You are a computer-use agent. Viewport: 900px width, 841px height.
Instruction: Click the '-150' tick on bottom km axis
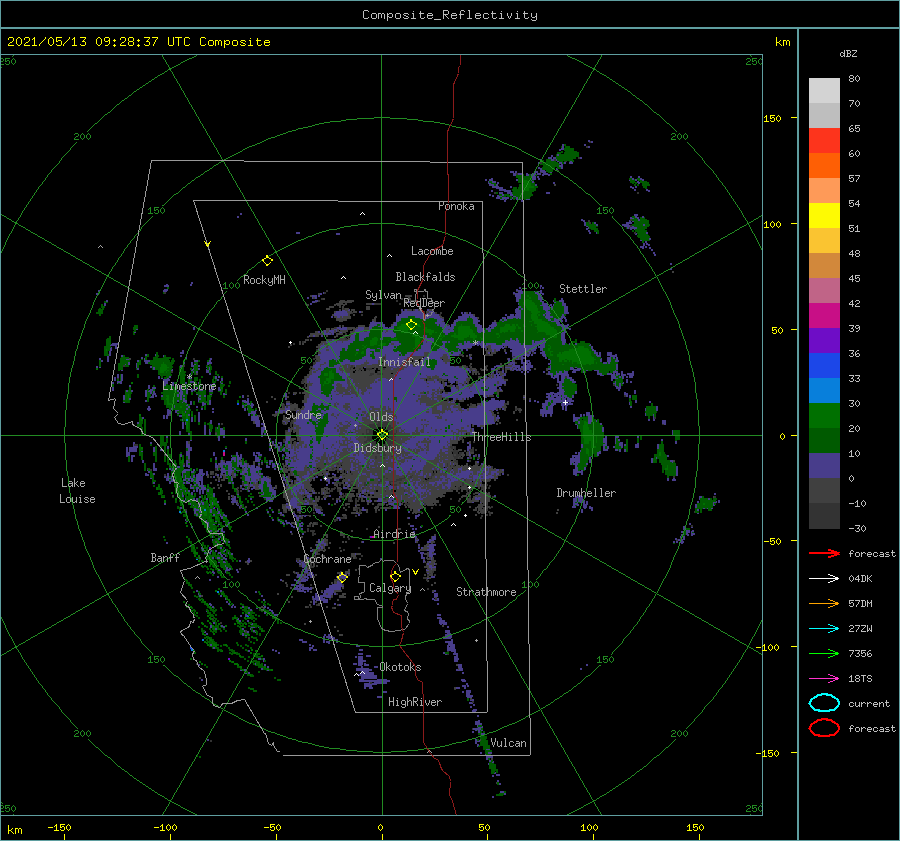pos(59,827)
